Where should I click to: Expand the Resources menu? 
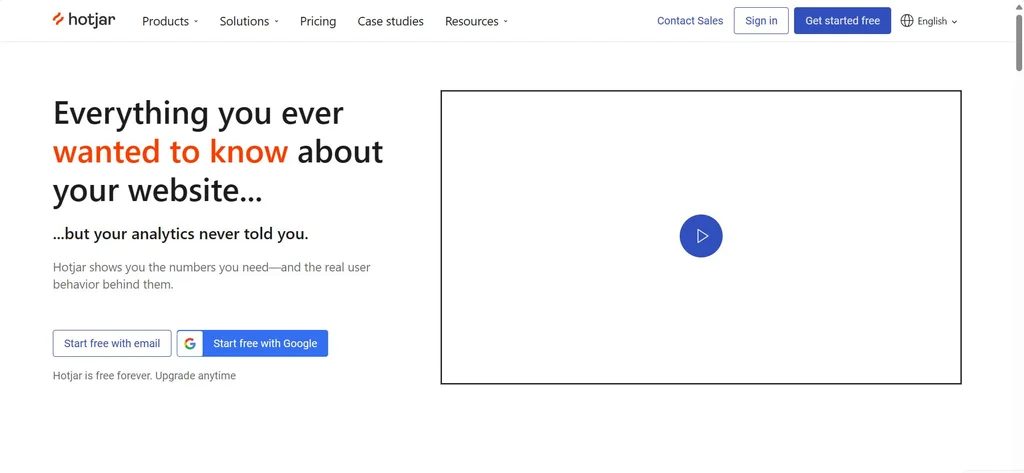(x=476, y=22)
